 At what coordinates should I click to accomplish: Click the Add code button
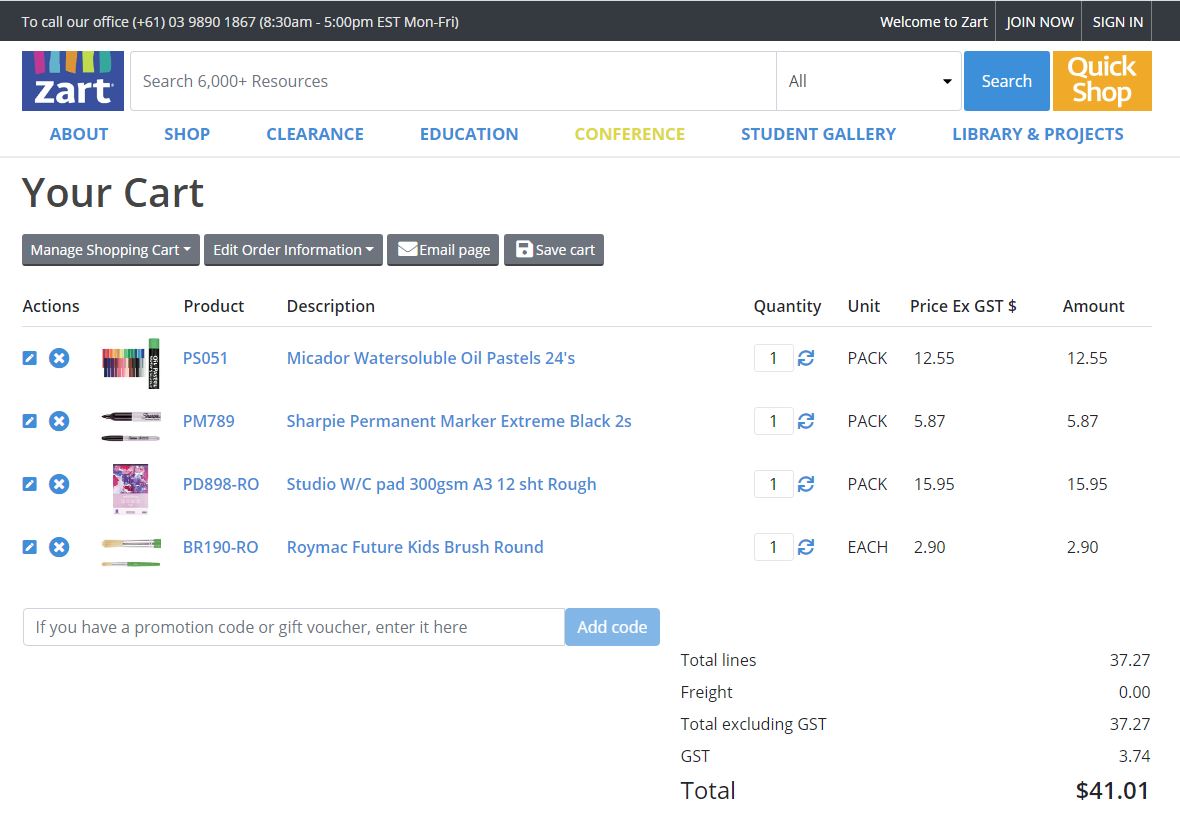coord(612,627)
